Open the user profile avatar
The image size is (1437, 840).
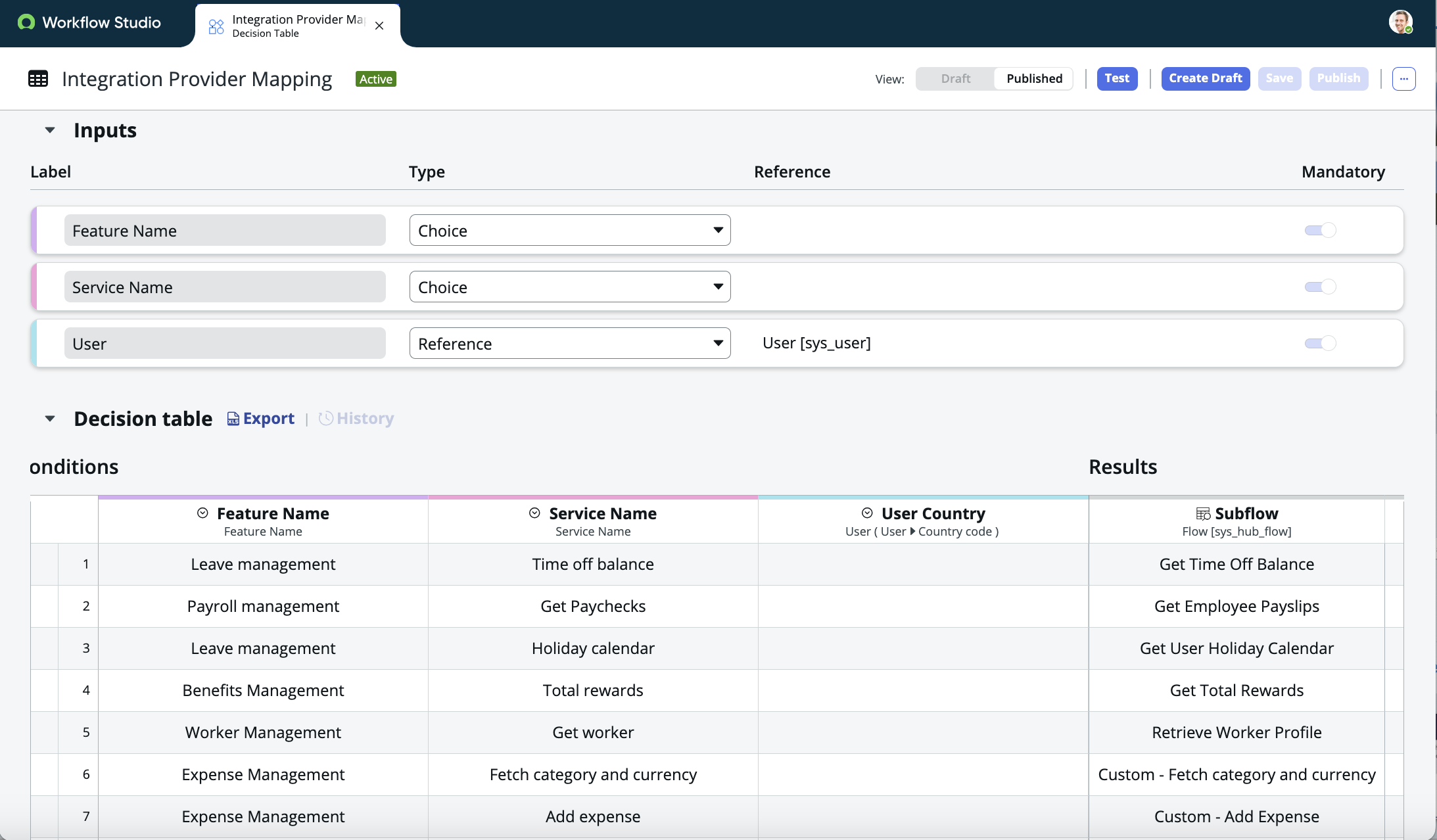1400,22
